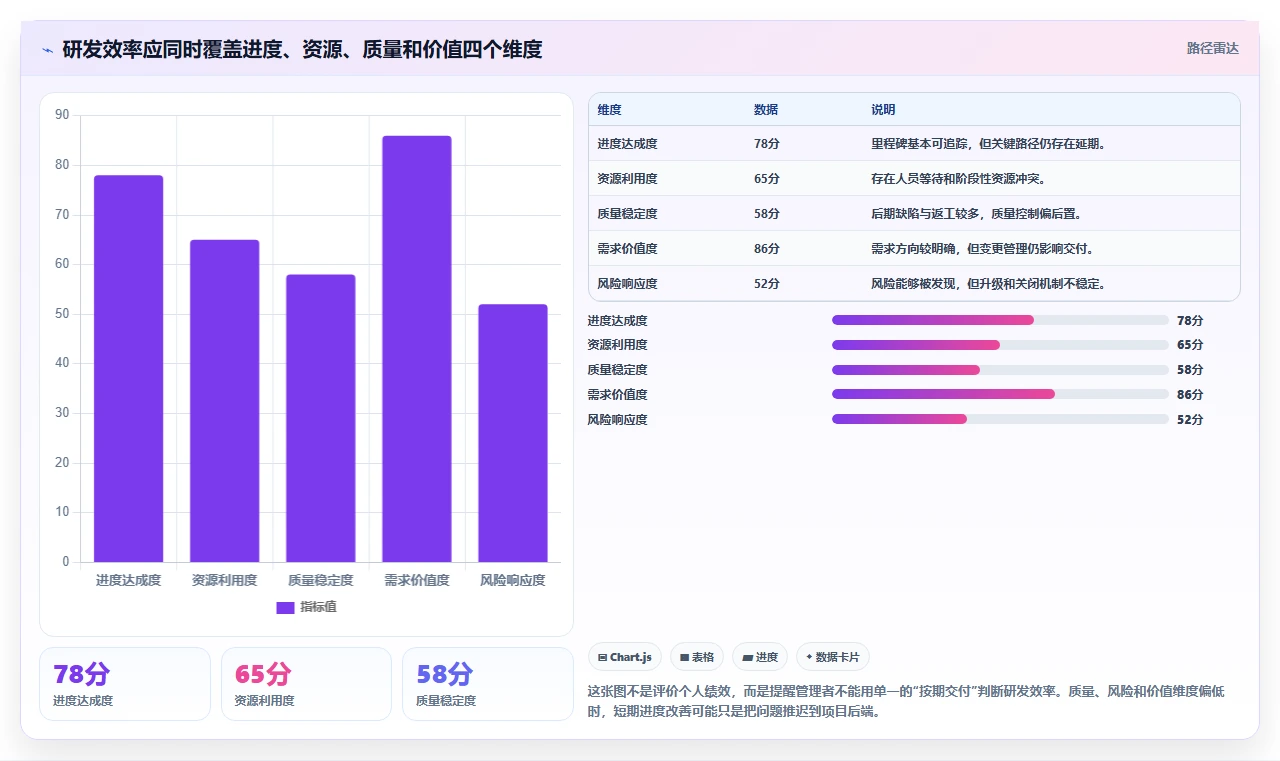1280x761 pixels.
Task: Click the 52分 value in the table
Action: point(767,284)
